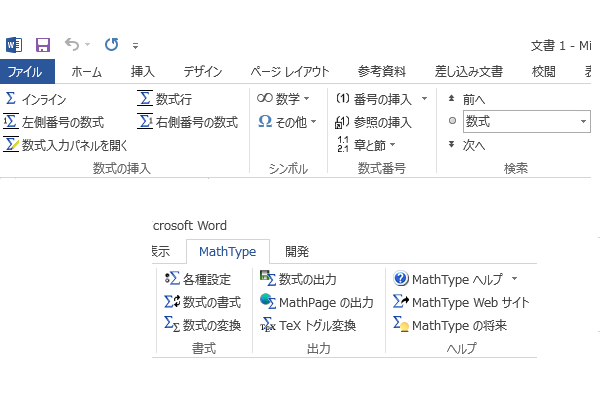This screenshot has height=420, width=600.
Task: Switch to the 差し込み文書 tab
Action: pos(469,72)
